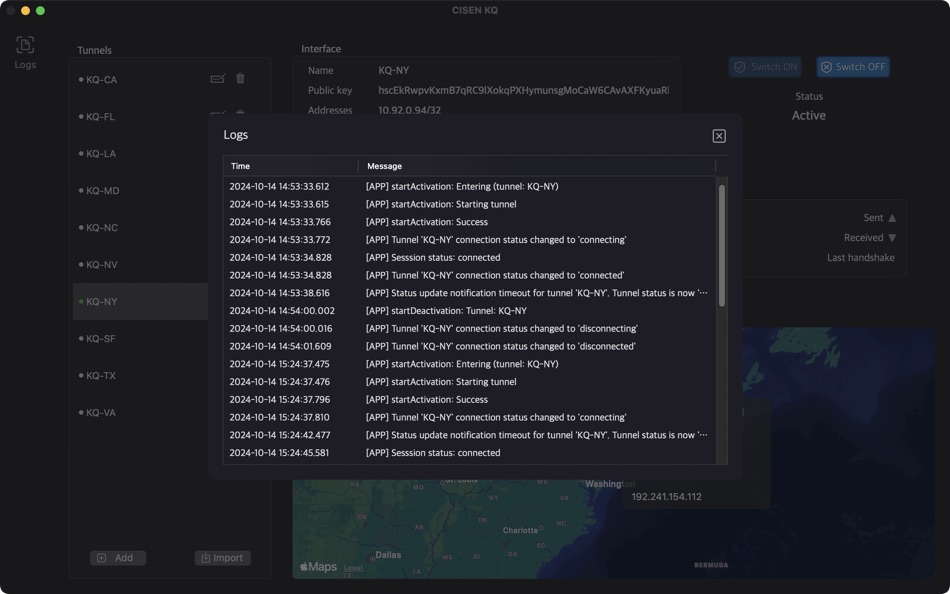Select 'Sesssion status: connected' row at 14:53:34.828
Viewport: 950px width, 594px height.
tap(470, 257)
